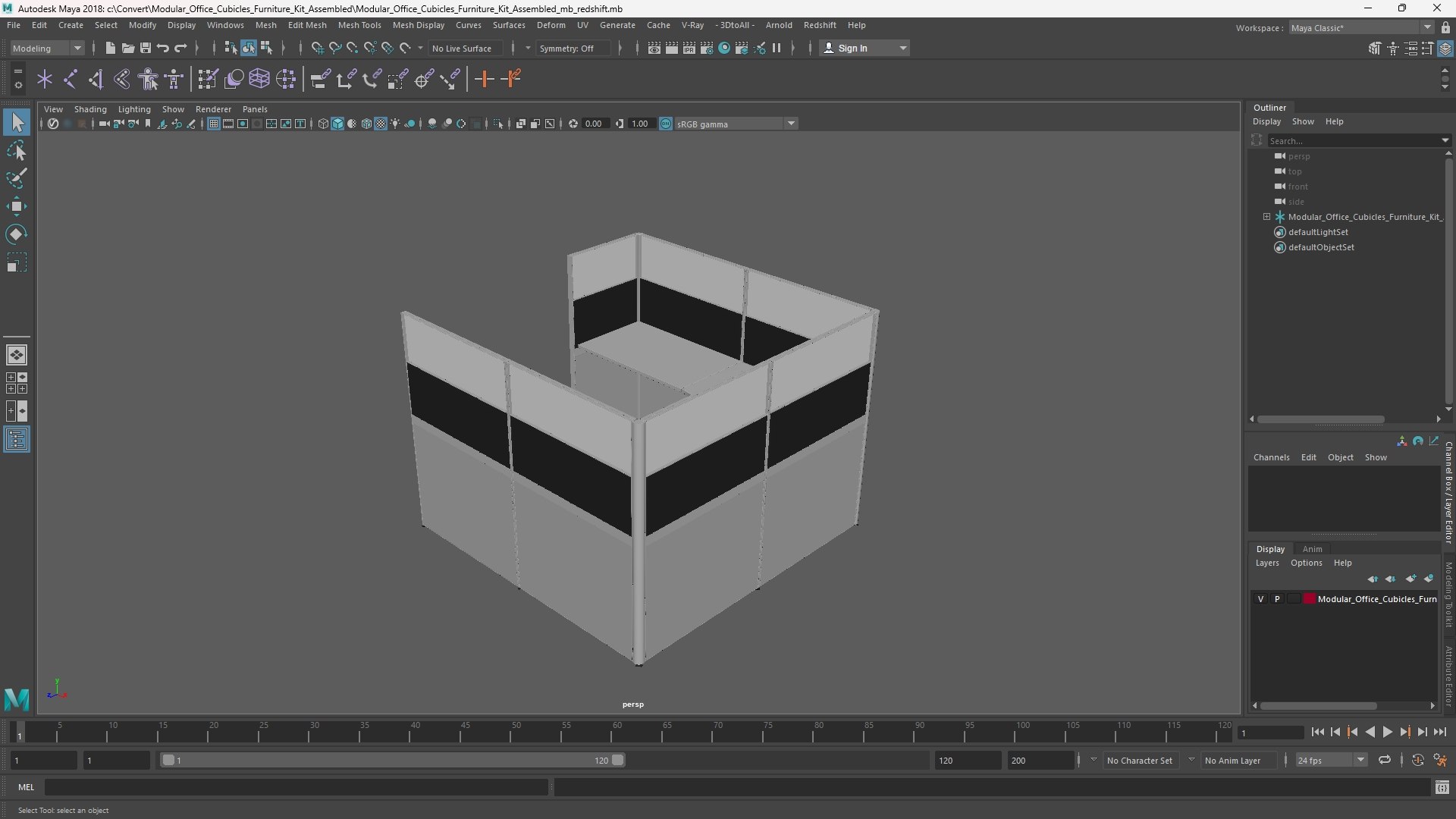Viewport: 1456px width, 819px height.
Task: Switch to four-view layout icon
Action: [17, 383]
